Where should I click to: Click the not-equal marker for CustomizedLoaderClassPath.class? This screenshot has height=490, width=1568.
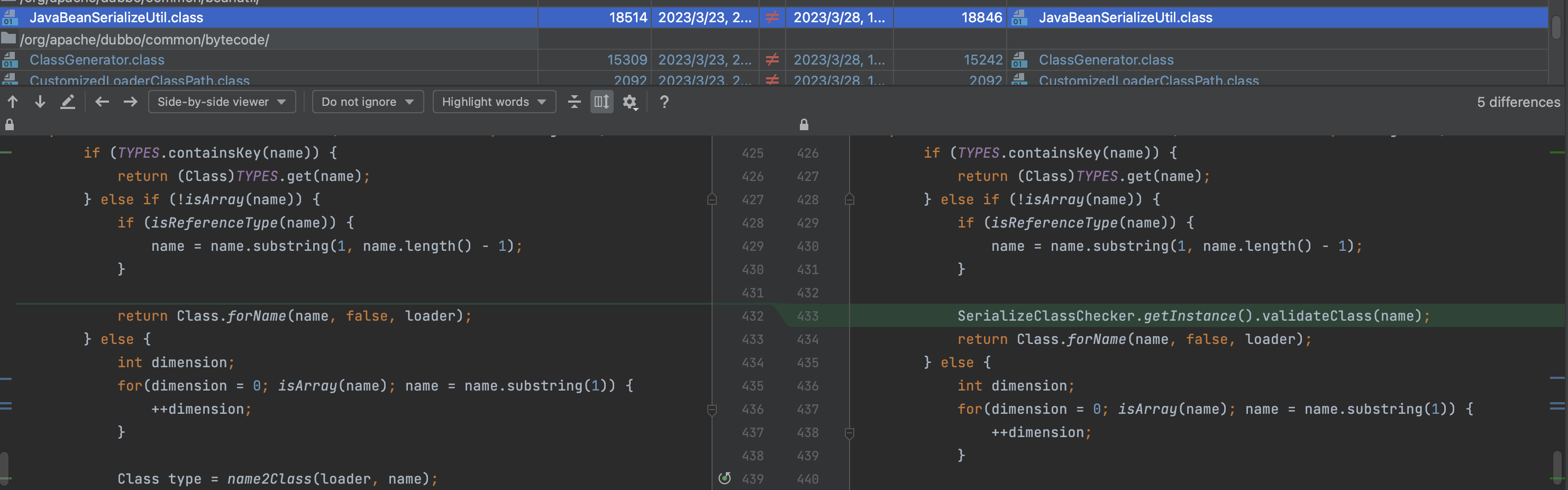[x=772, y=80]
